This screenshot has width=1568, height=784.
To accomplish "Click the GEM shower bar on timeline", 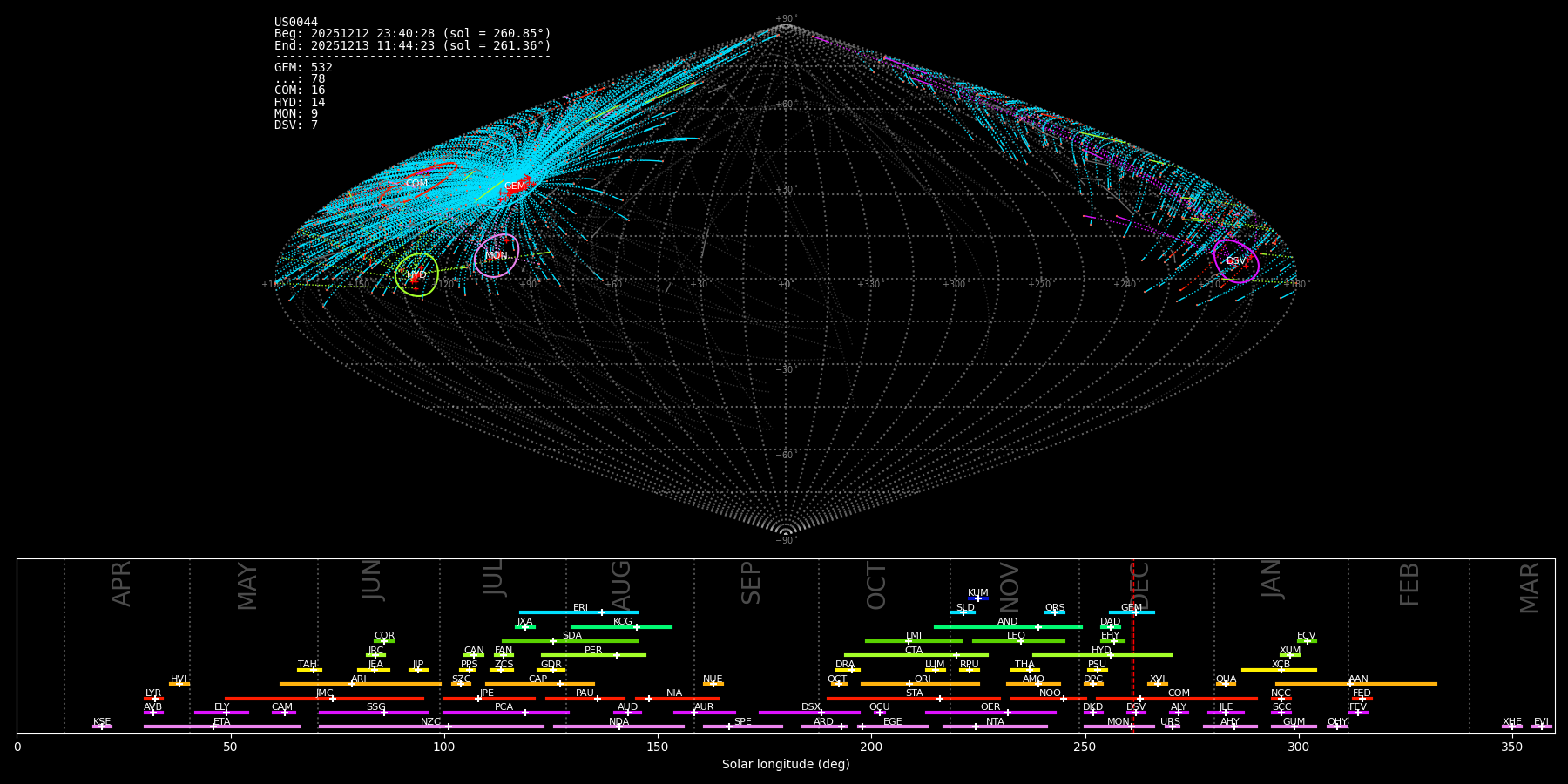I will (x=1132, y=612).
